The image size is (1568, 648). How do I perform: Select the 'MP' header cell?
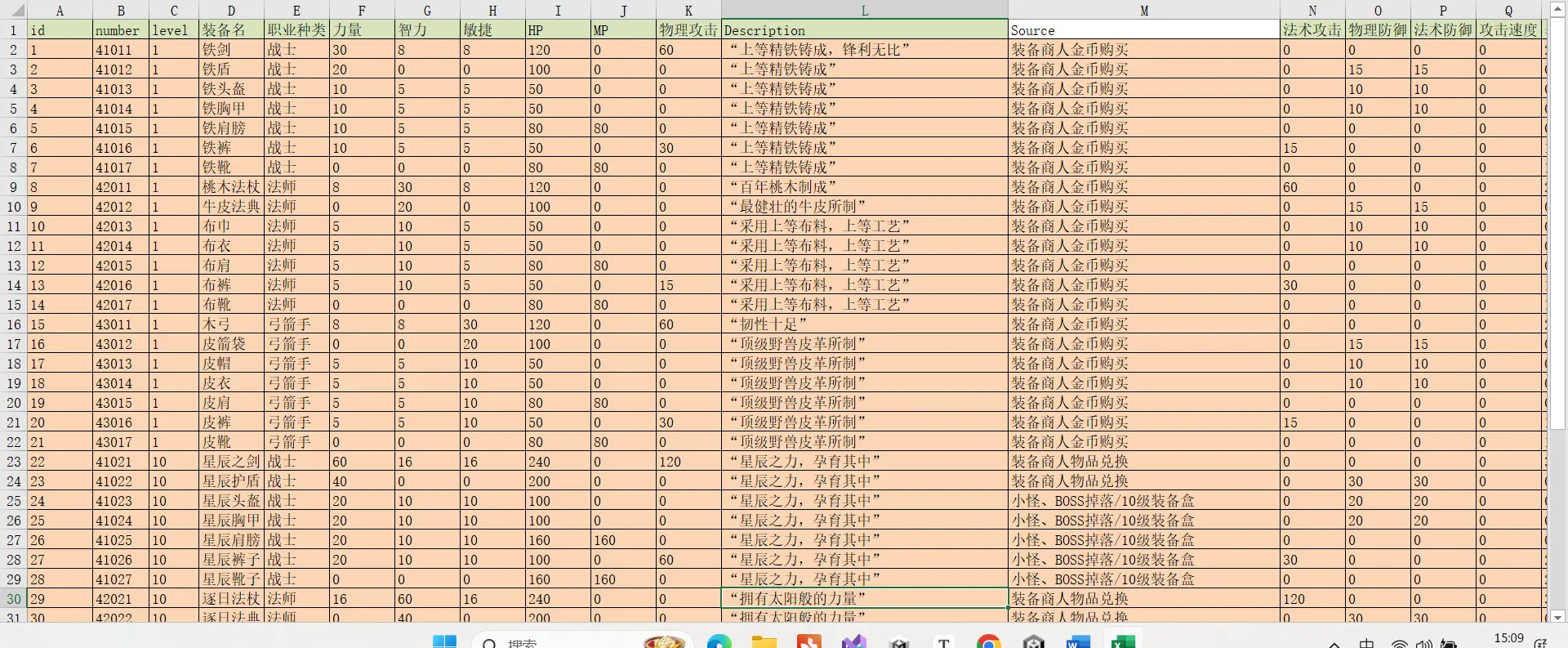tap(623, 29)
